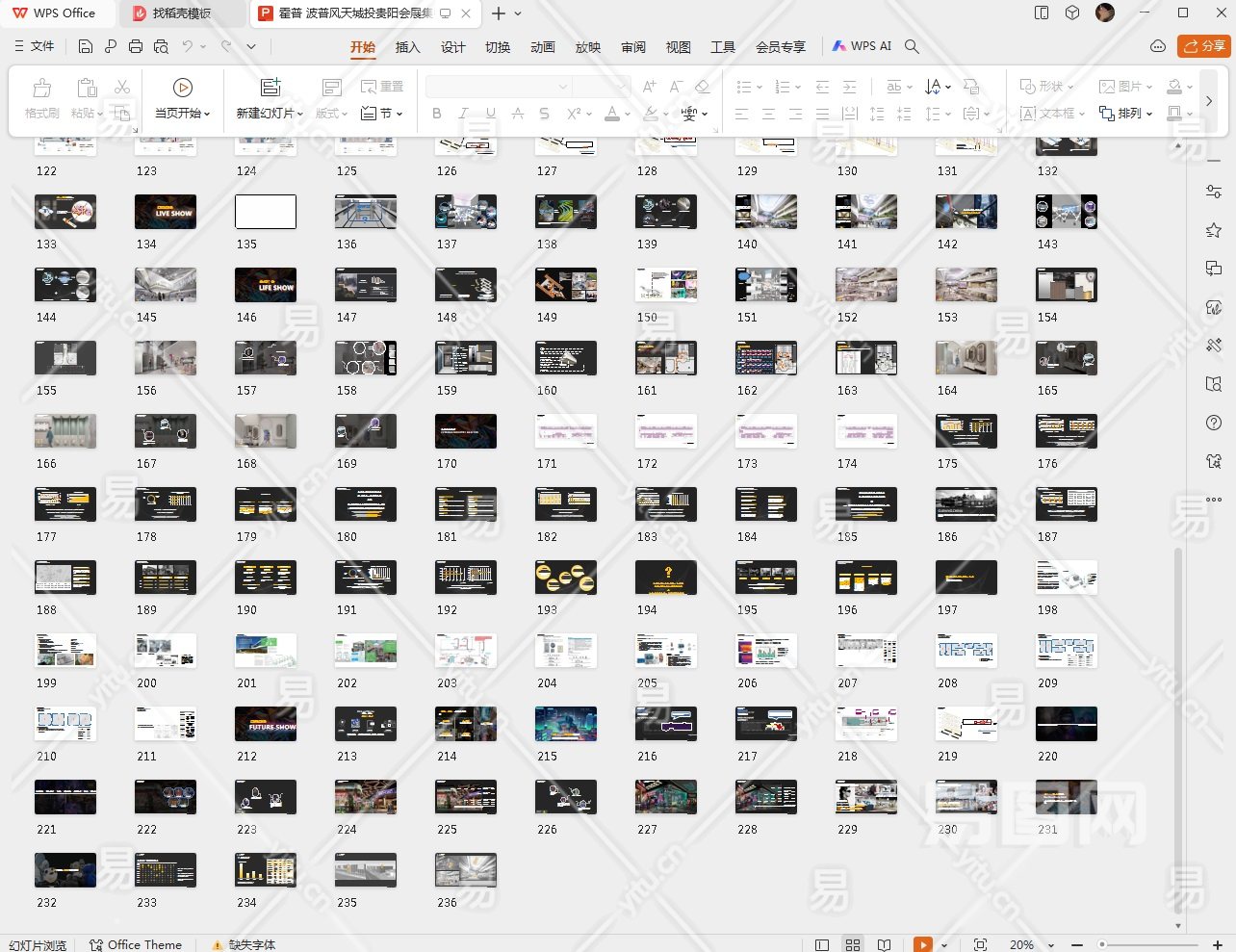This screenshot has height=952, width=1236.
Task: Switch to normal view in status bar
Action: click(822, 944)
